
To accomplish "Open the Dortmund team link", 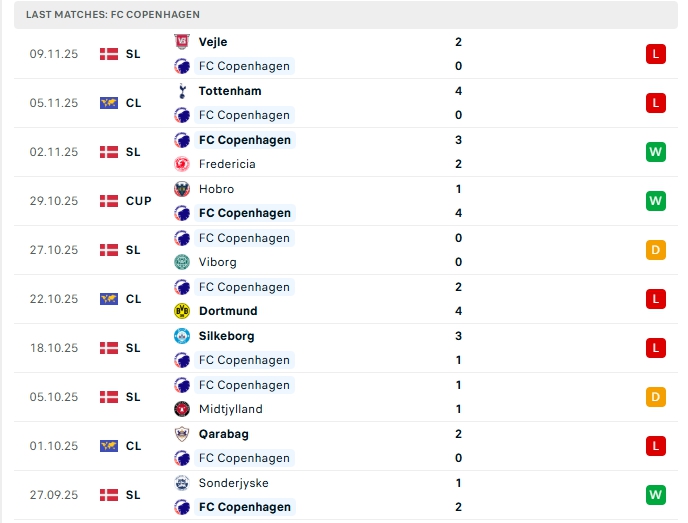I will (x=228, y=311).
